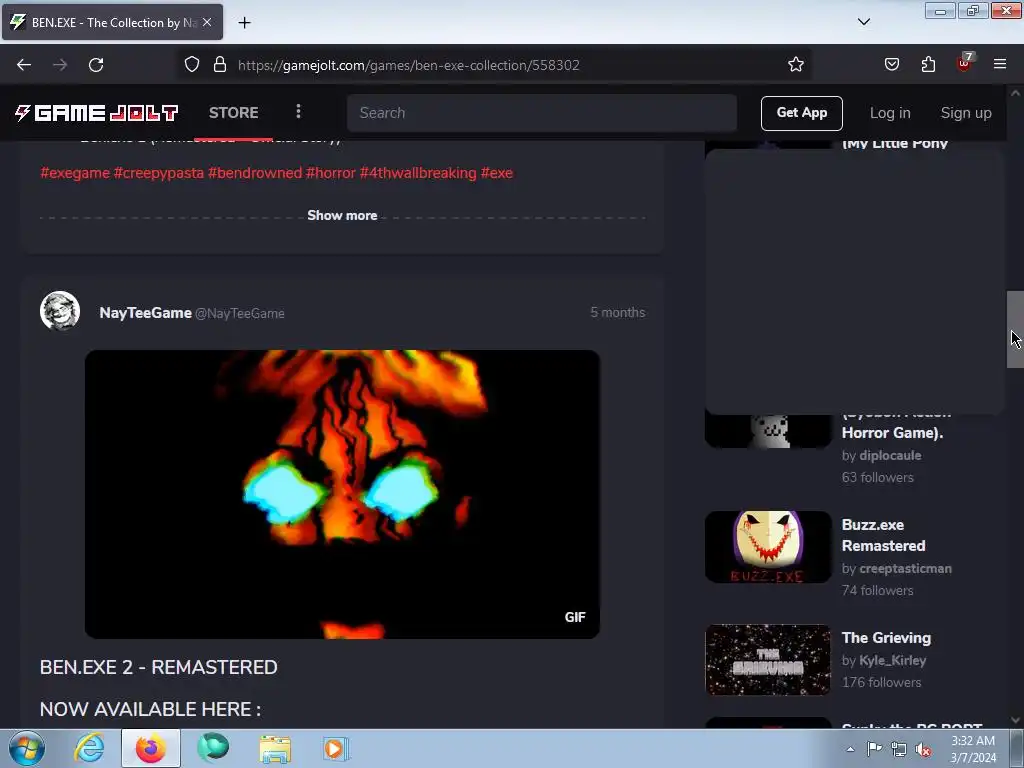This screenshot has height=768, width=1024.
Task: Click the Get App button
Action: coord(801,113)
